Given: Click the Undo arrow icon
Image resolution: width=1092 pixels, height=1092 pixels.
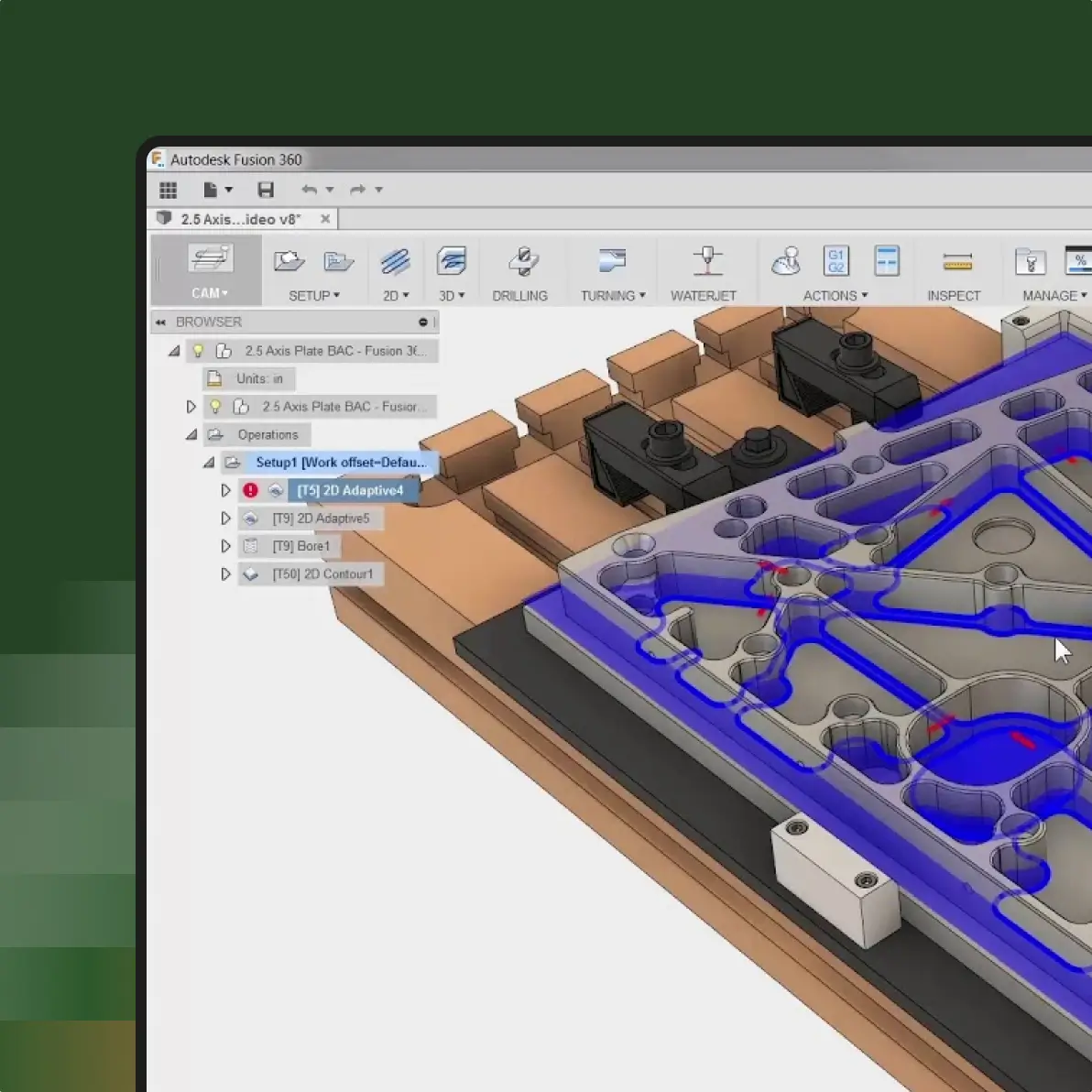Looking at the screenshot, I should click(311, 190).
